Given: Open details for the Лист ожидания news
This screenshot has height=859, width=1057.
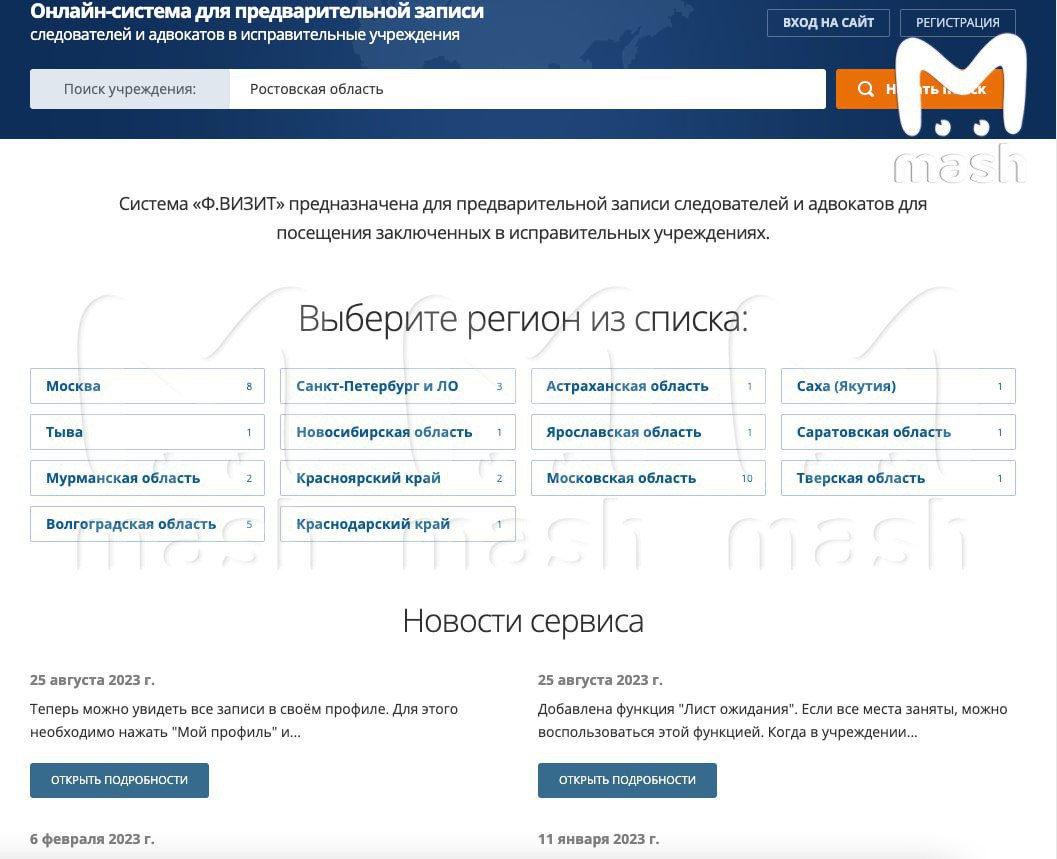Looking at the screenshot, I should (627, 780).
